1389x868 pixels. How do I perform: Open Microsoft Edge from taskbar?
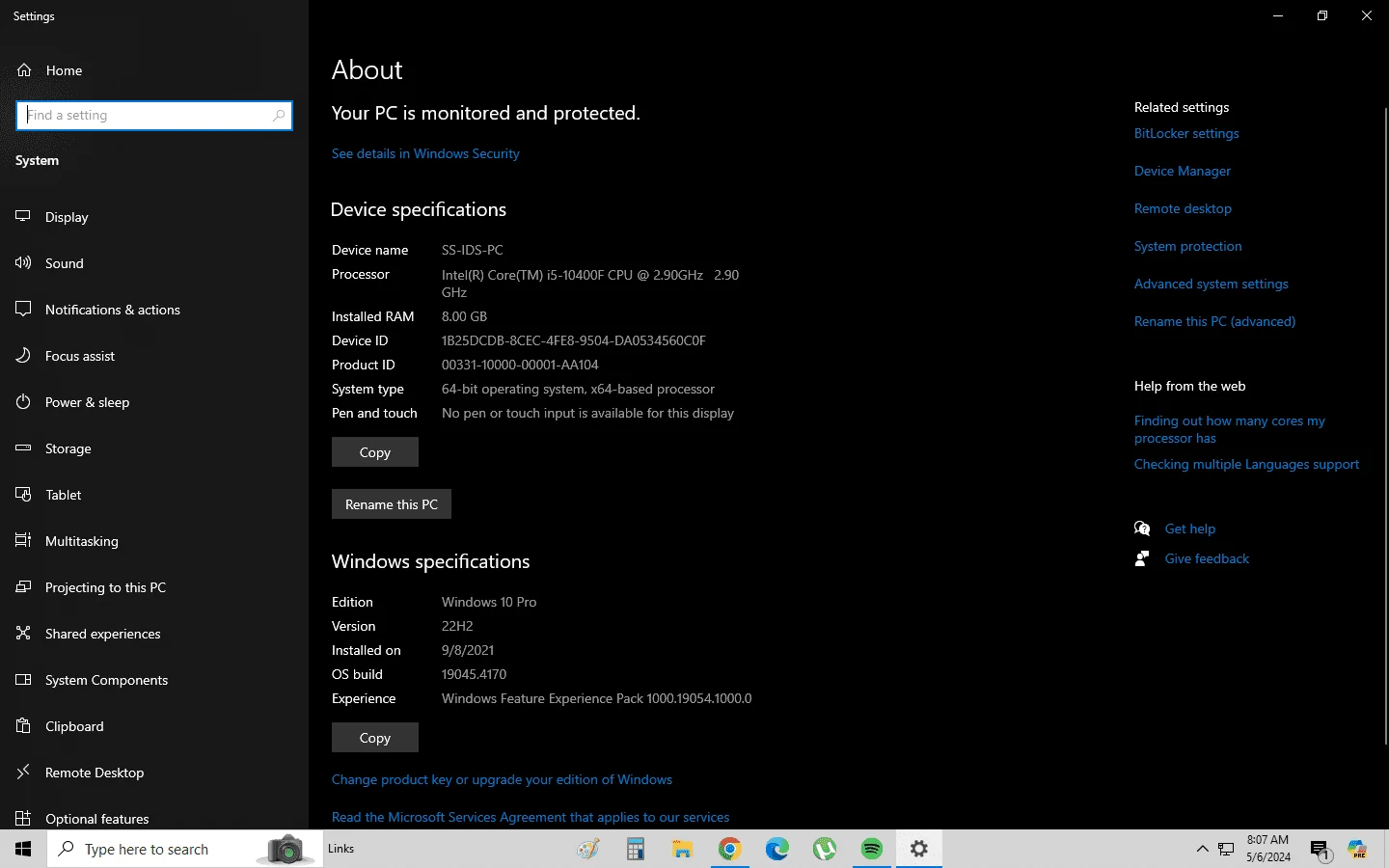(776, 849)
